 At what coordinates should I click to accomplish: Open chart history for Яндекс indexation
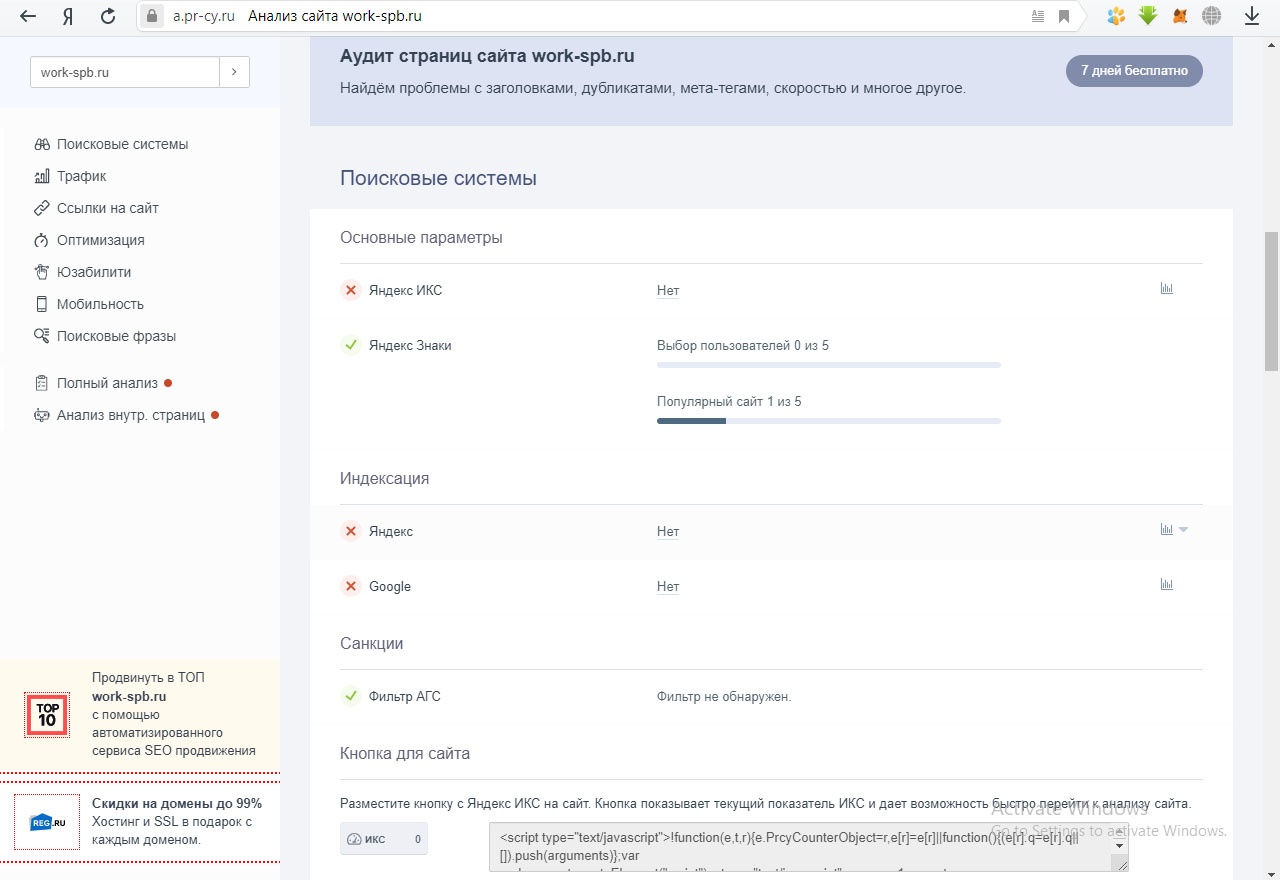(1166, 529)
